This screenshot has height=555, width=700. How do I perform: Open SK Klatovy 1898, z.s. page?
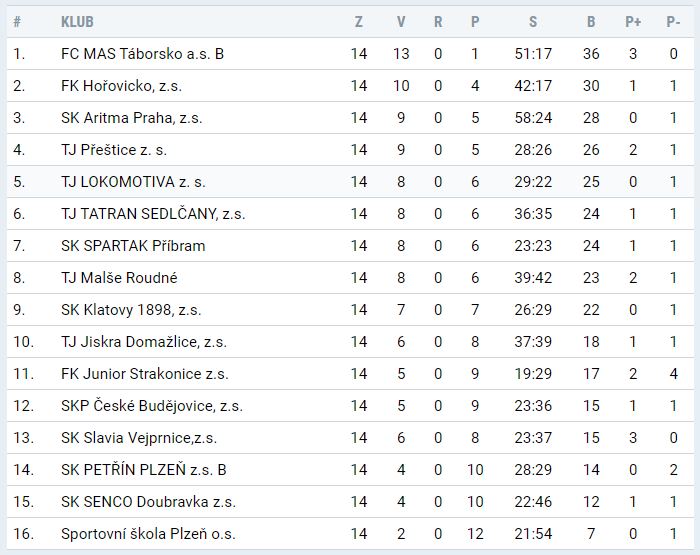tap(131, 310)
